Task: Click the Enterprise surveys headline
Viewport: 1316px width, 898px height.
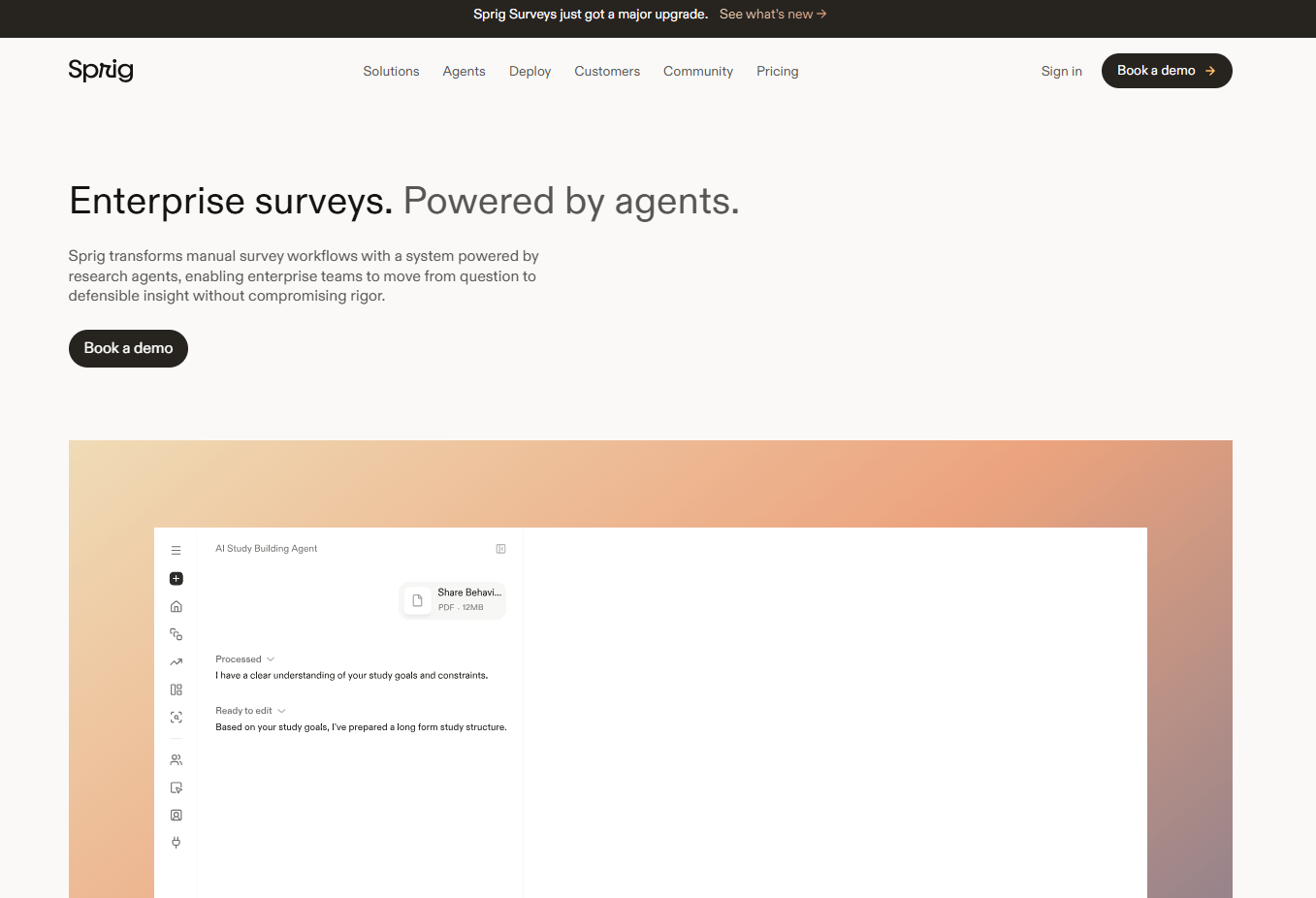Action: point(403,201)
